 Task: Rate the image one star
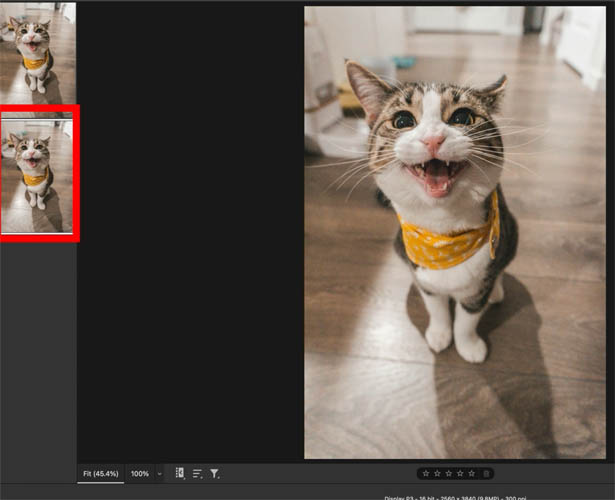click(426, 473)
